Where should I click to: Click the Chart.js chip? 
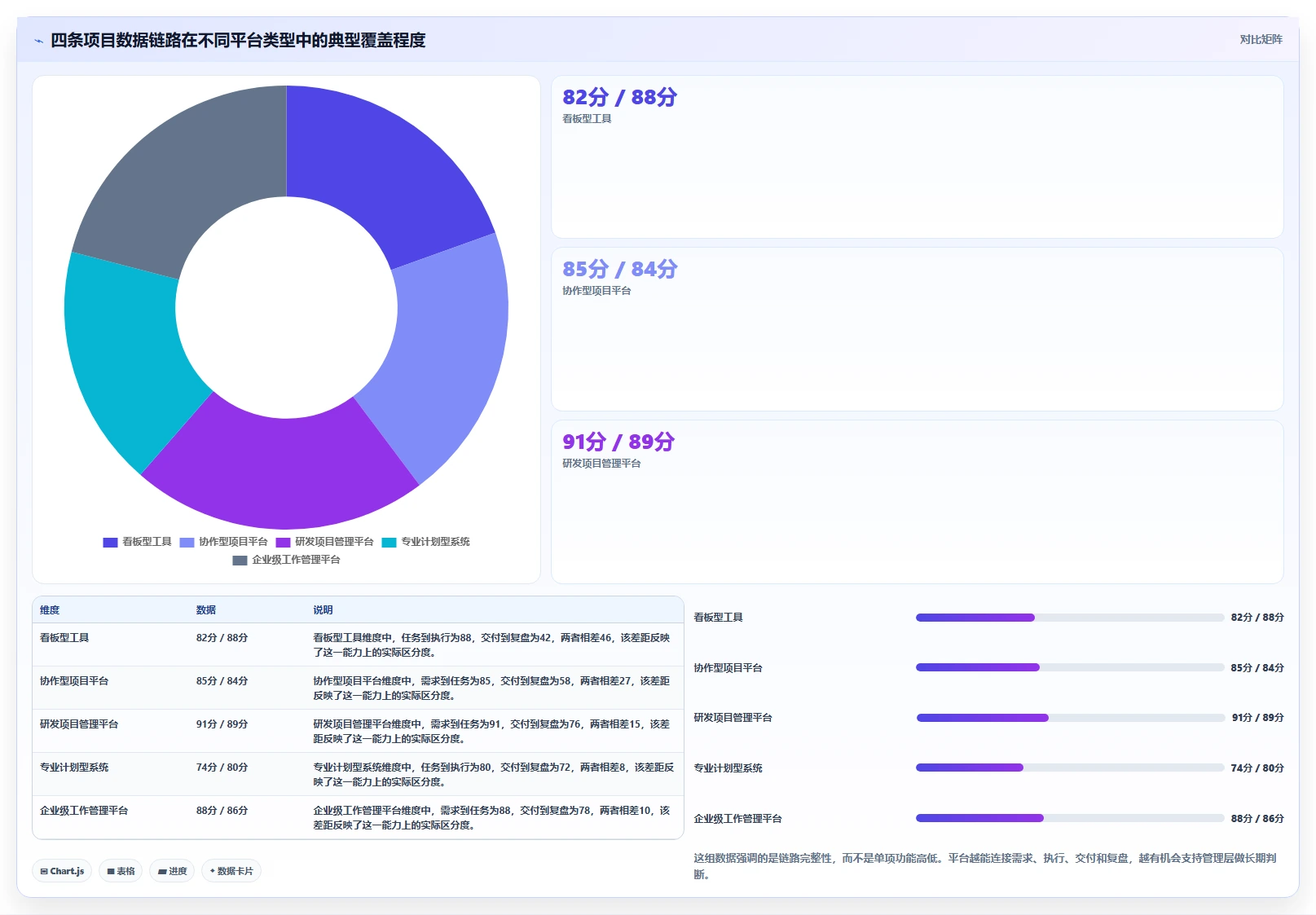pos(62,871)
